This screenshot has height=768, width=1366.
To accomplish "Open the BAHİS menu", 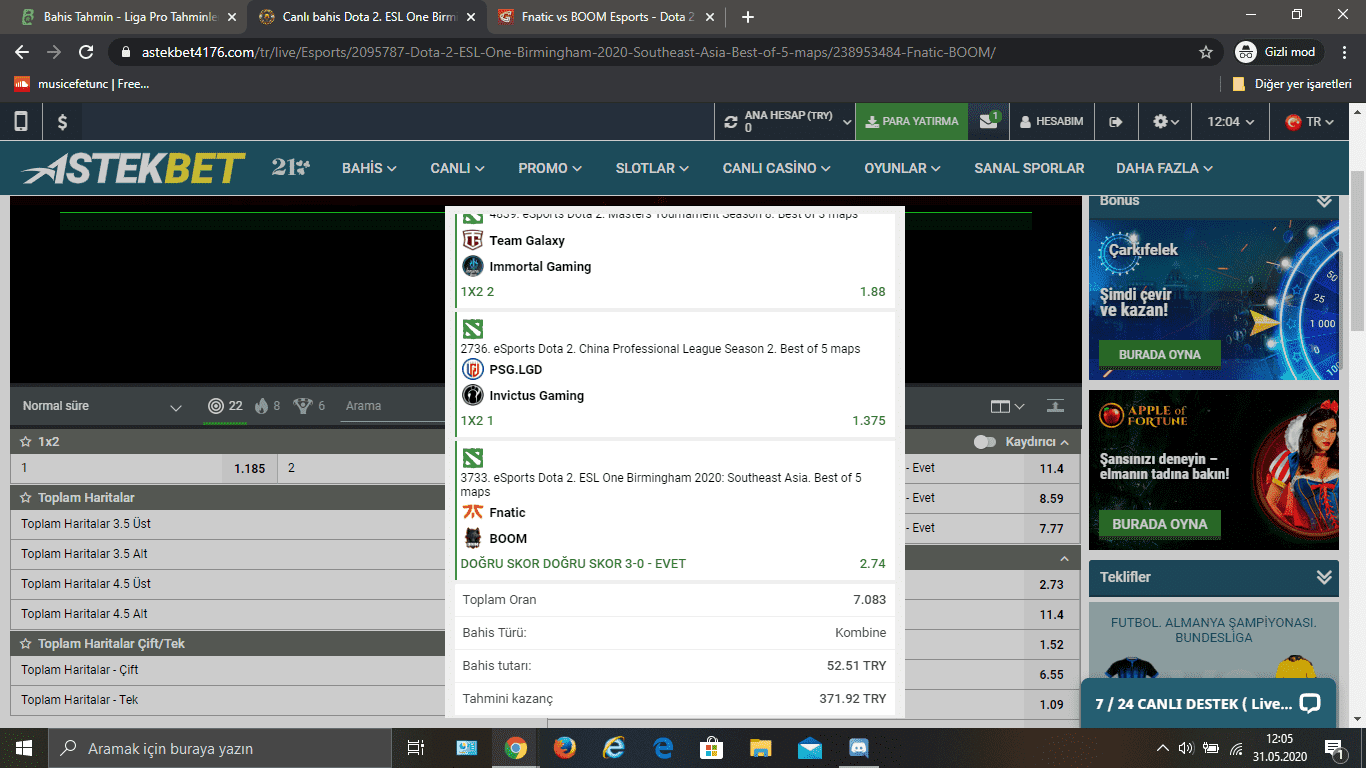I will click(369, 168).
